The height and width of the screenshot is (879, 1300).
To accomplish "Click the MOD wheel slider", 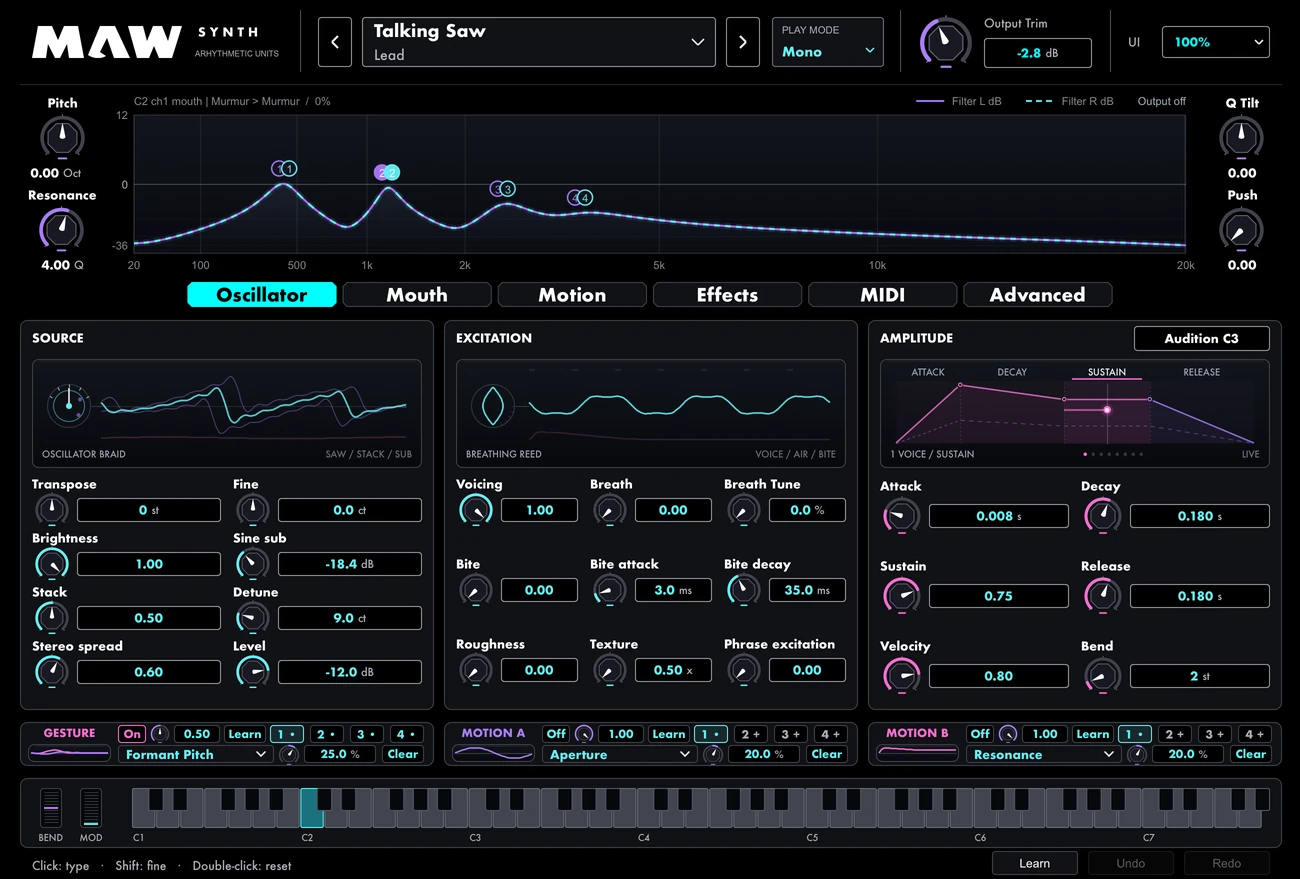I will click(91, 807).
